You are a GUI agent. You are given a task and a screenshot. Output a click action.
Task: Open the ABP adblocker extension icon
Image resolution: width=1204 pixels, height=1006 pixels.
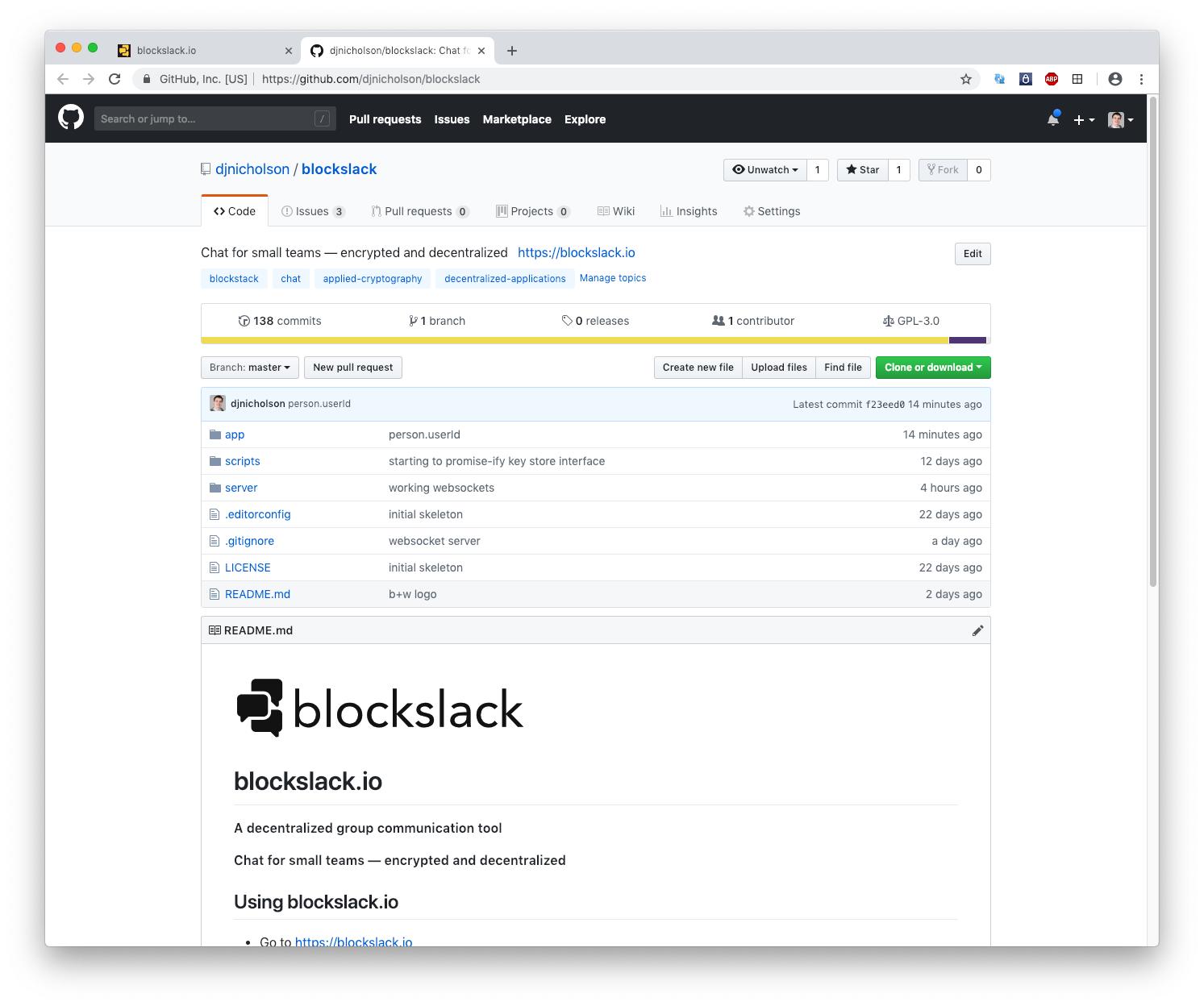[1051, 78]
